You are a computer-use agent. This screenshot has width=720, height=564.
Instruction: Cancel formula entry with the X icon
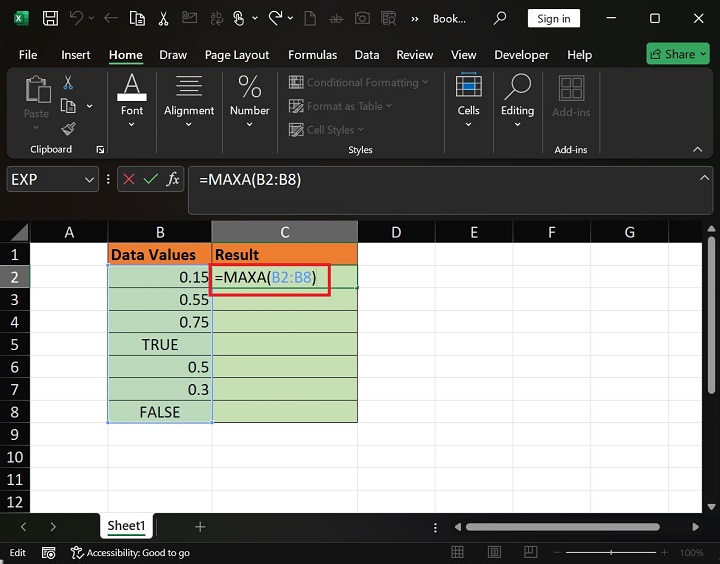(129, 179)
